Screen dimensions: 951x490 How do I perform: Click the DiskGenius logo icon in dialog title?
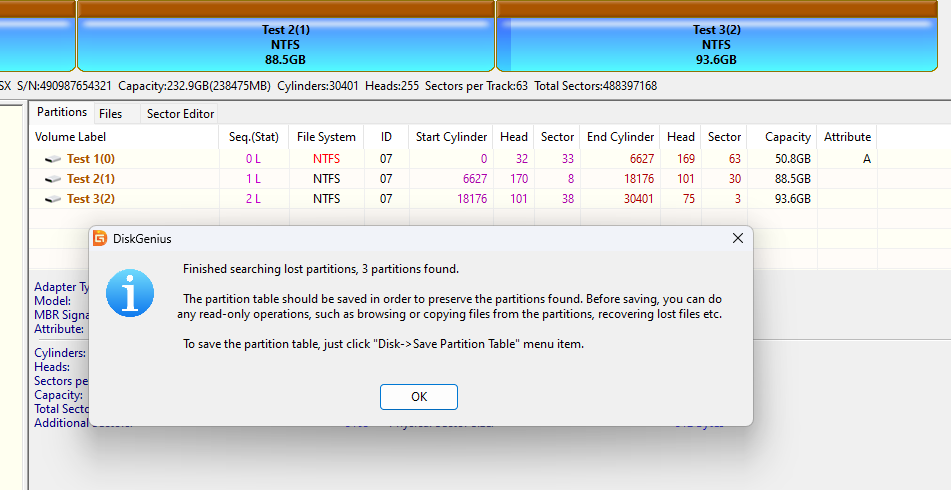tap(100, 238)
